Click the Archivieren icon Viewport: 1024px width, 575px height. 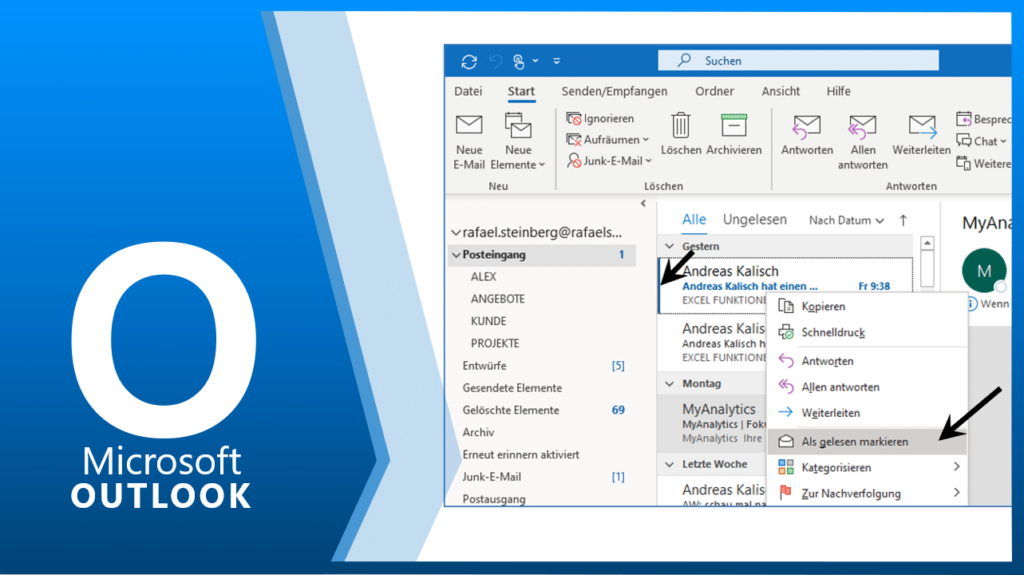click(x=733, y=125)
